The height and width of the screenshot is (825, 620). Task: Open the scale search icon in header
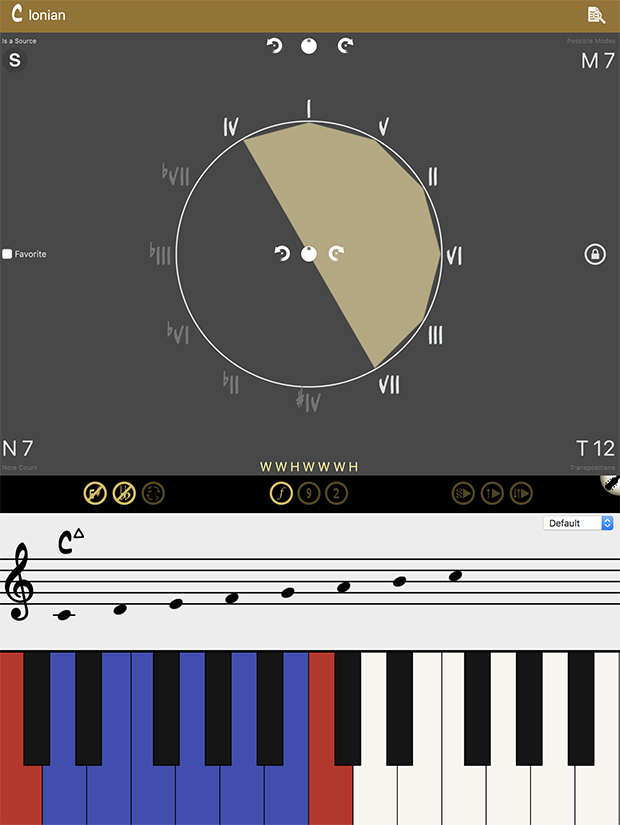point(596,15)
